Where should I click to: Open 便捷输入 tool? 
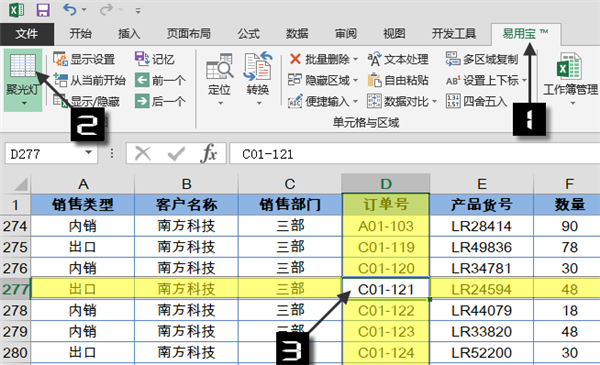pyautogui.click(x=323, y=101)
